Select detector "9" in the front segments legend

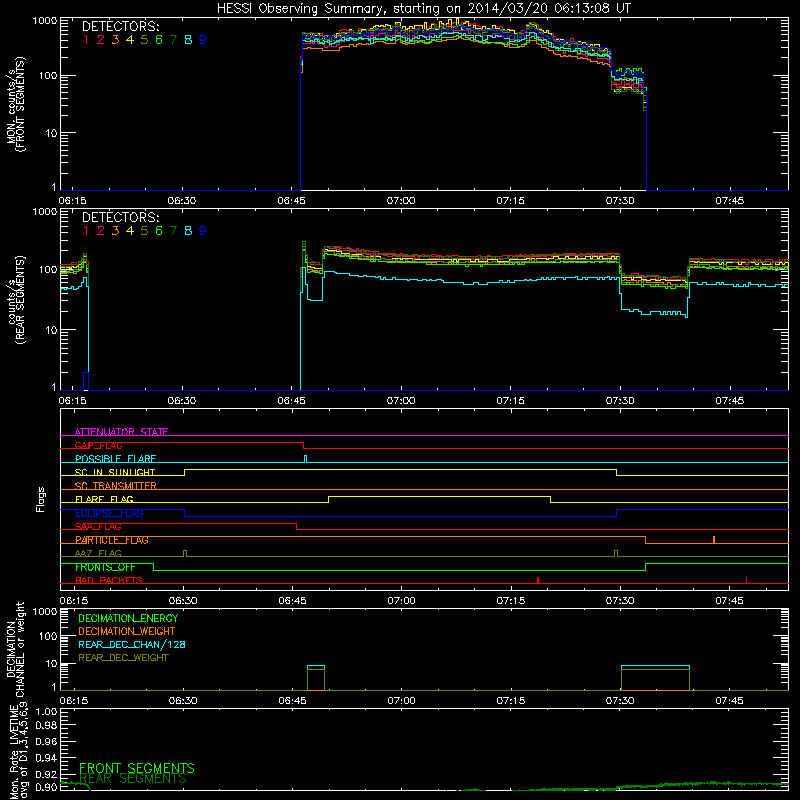[x=203, y=40]
